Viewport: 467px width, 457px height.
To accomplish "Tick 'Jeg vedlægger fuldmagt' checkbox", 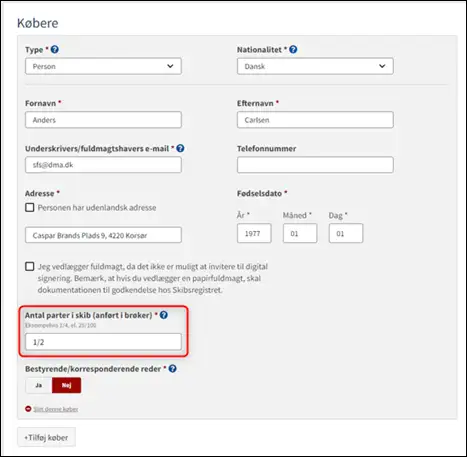I will 30,267.
